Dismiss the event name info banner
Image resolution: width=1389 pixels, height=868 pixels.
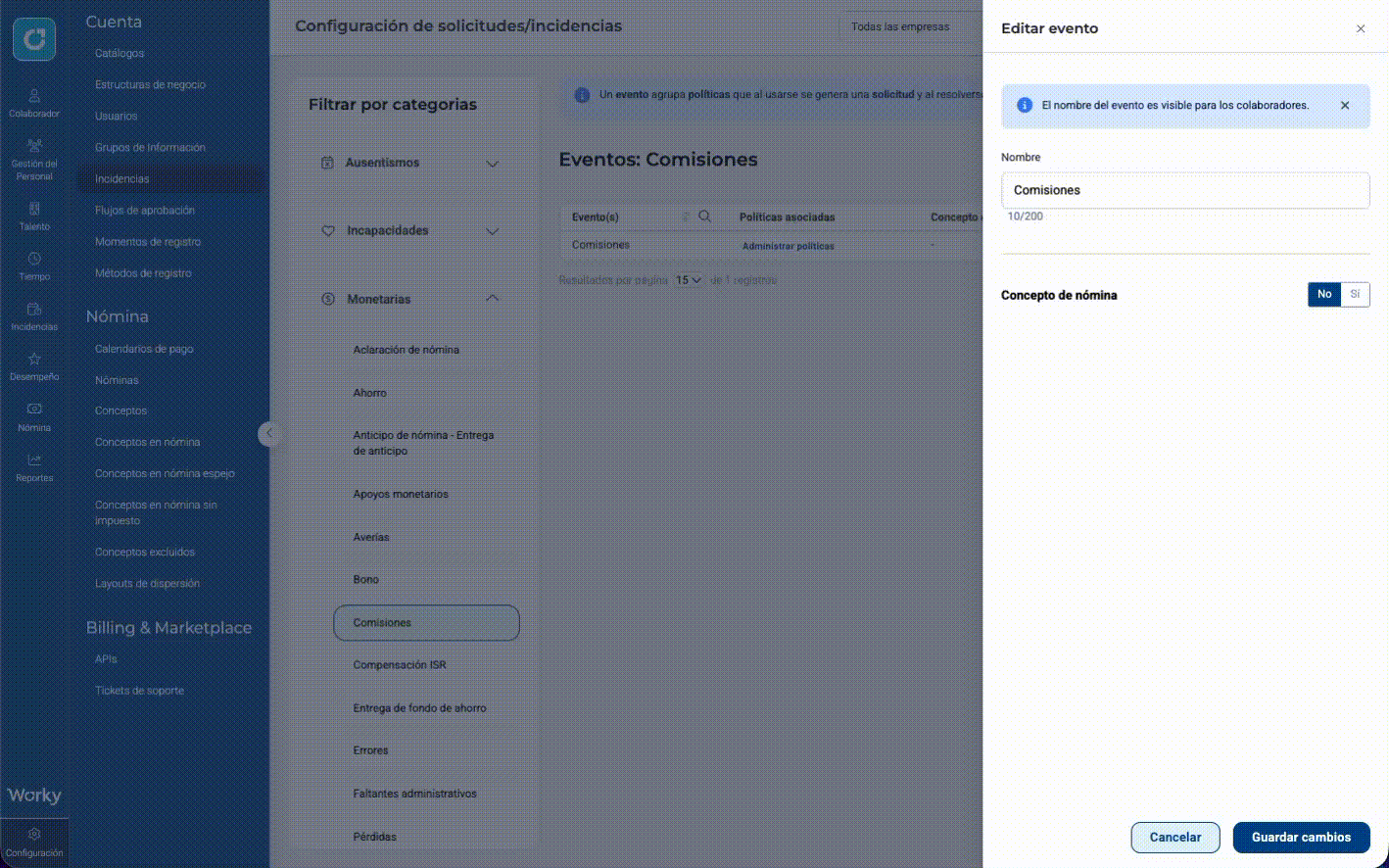[1345, 105]
